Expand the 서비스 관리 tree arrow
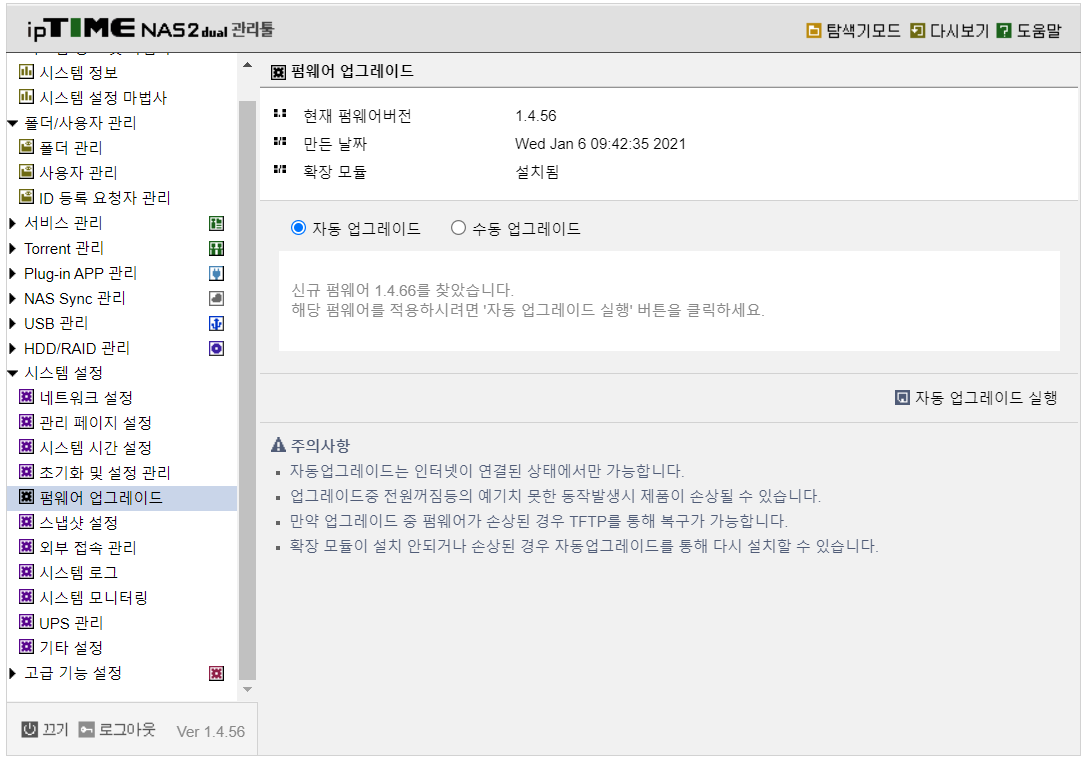The height and width of the screenshot is (766, 1089). point(13,223)
